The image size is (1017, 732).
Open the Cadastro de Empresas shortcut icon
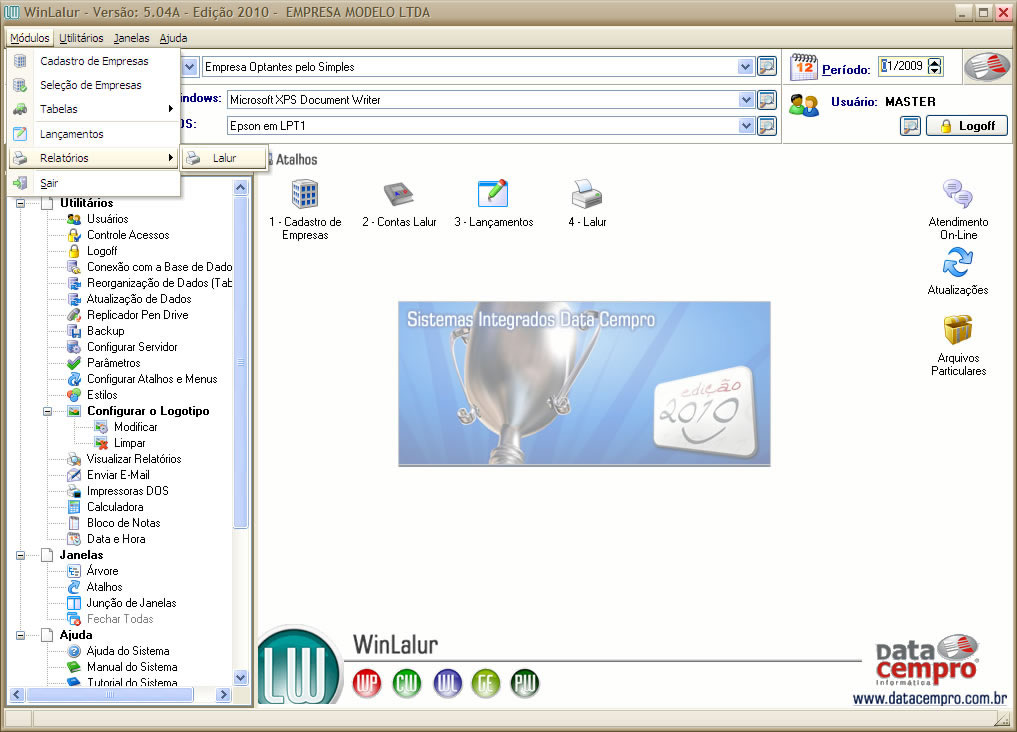coord(305,194)
